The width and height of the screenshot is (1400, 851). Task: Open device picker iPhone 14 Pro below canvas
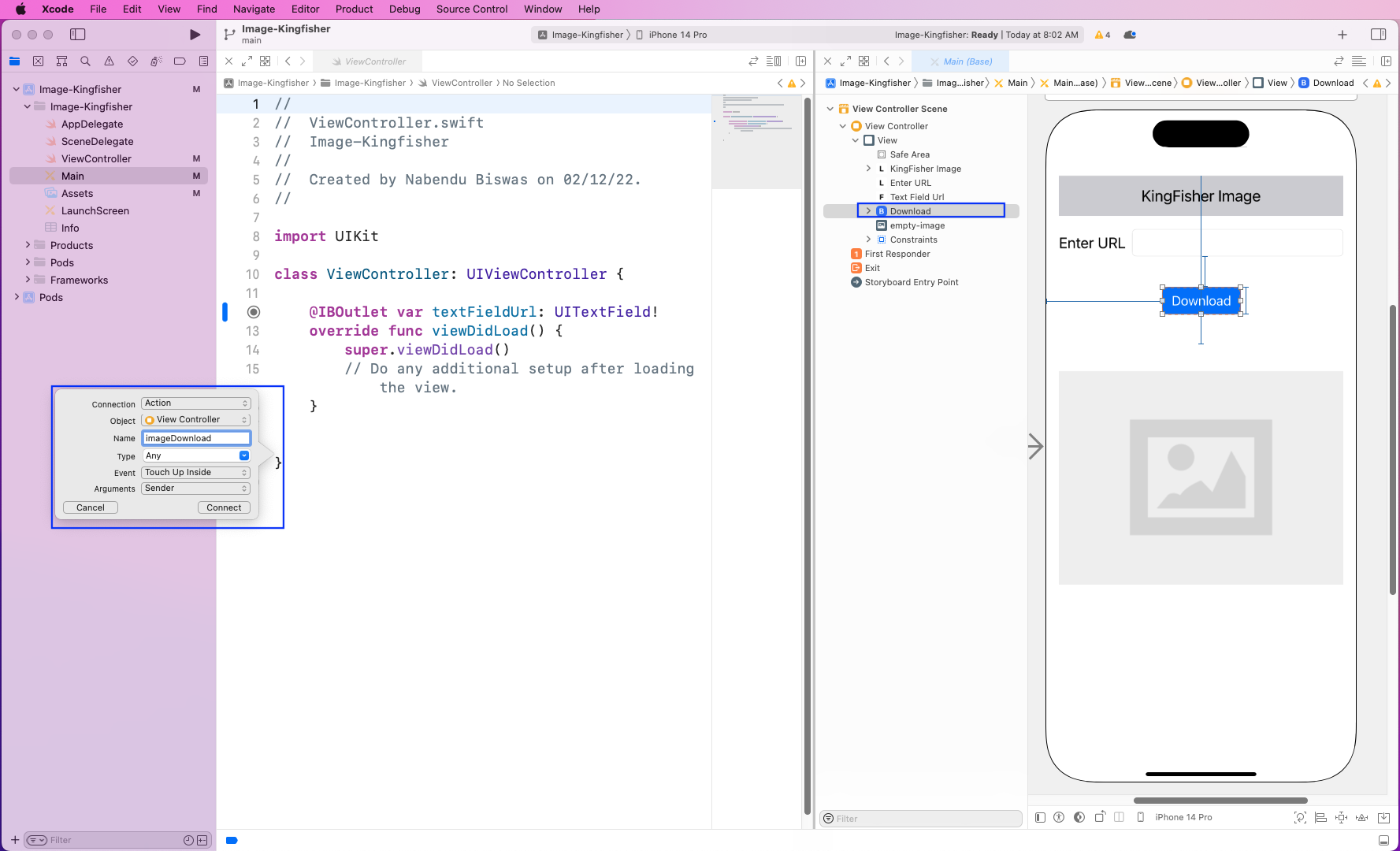coord(1175,818)
